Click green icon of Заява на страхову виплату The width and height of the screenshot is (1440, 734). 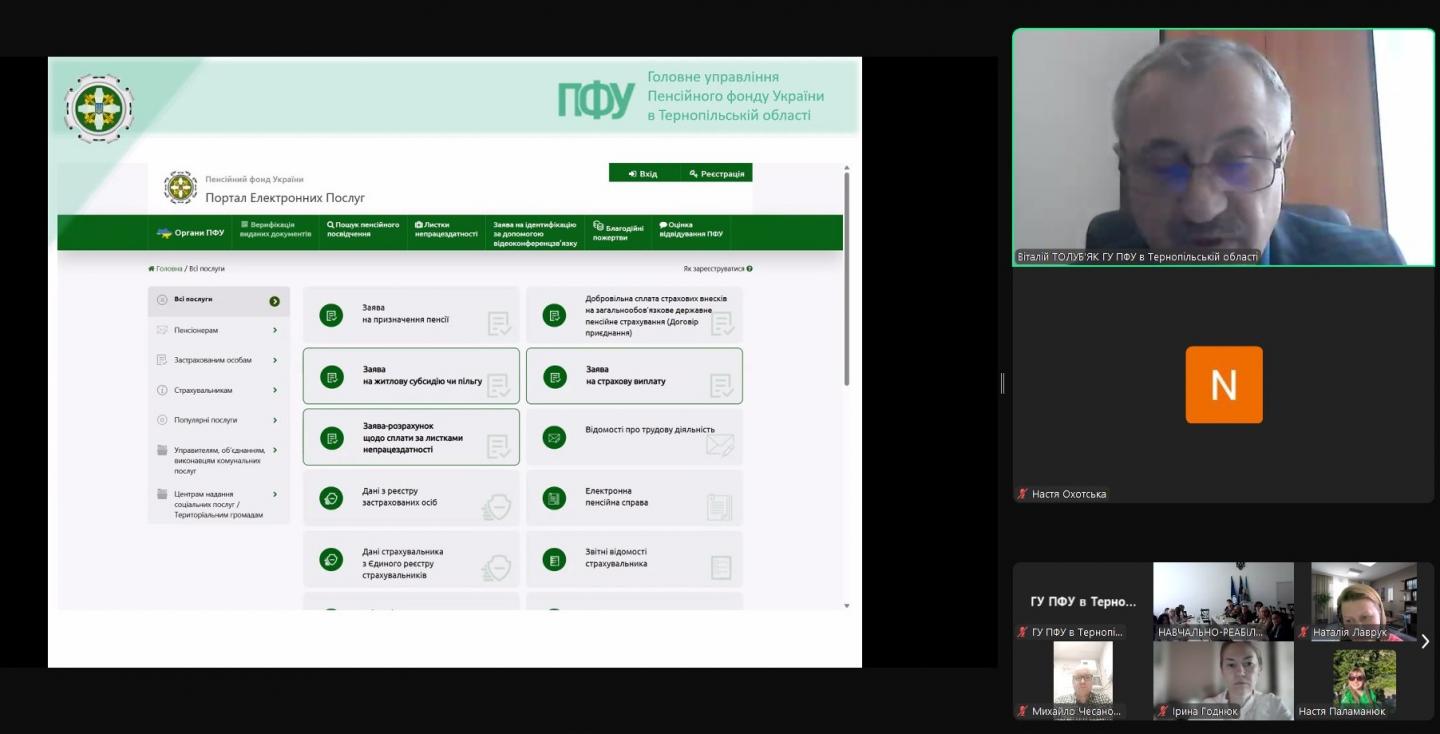(554, 377)
